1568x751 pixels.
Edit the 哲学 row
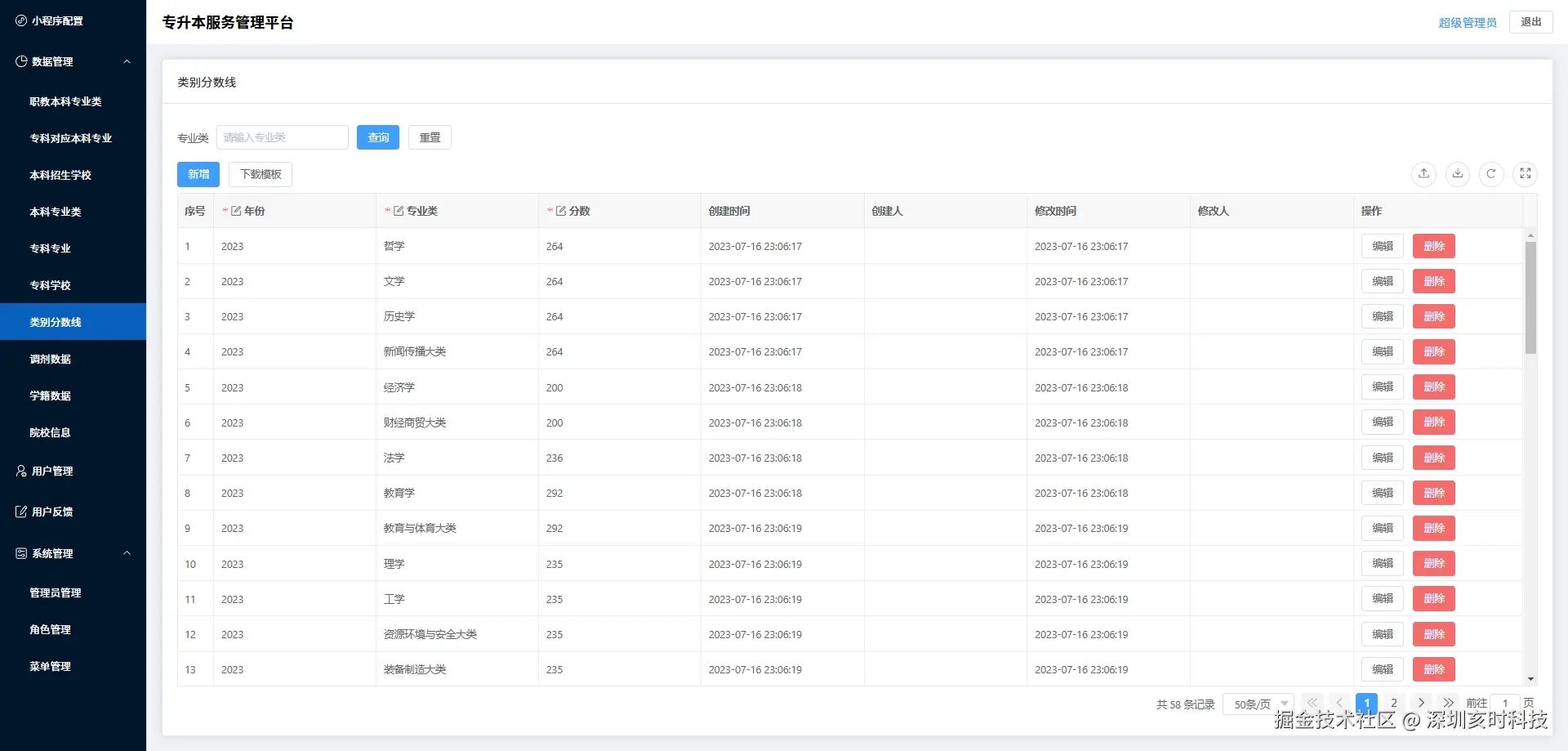1383,246
